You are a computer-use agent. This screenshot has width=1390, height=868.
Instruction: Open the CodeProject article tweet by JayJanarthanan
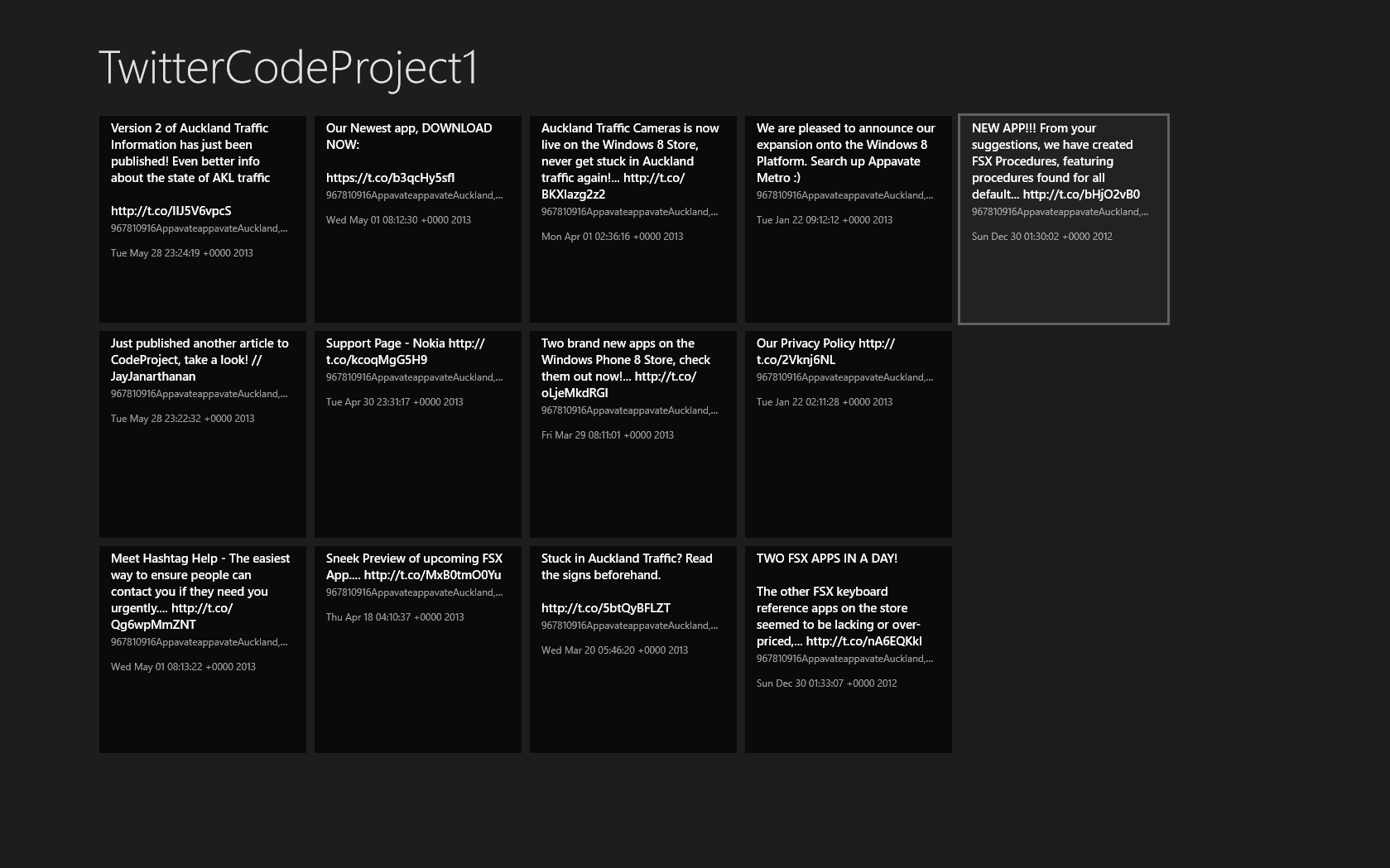(x=203, y=434)
